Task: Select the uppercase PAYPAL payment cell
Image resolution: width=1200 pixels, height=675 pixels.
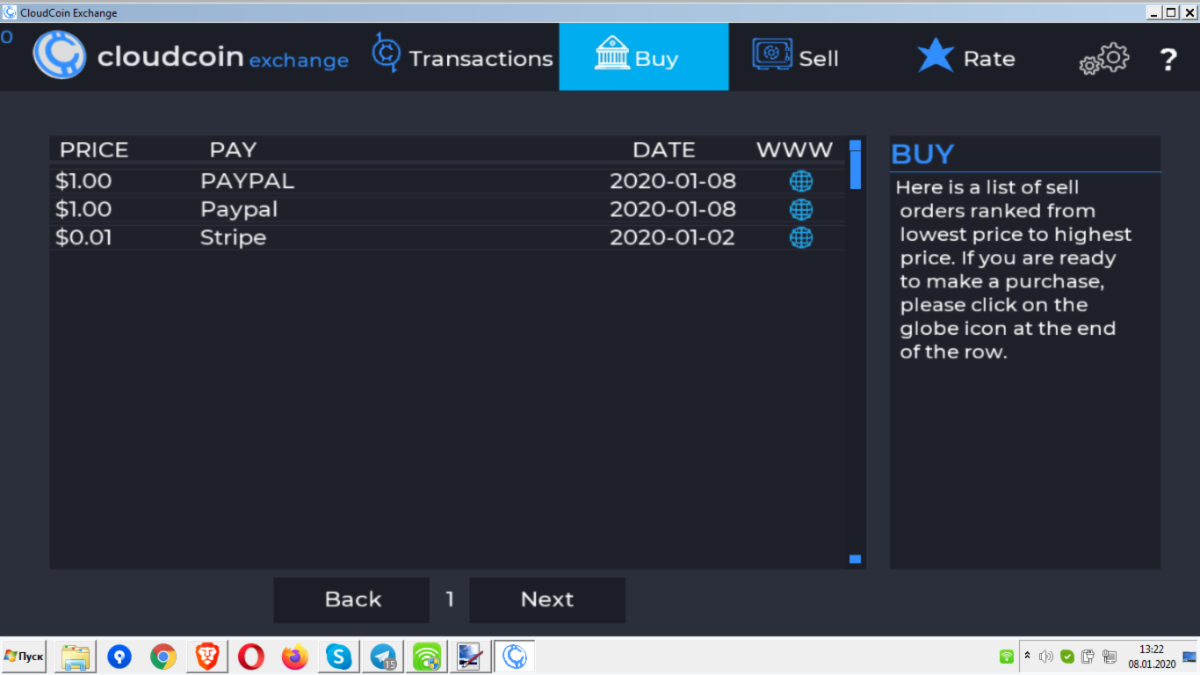Action: point(247,181)
